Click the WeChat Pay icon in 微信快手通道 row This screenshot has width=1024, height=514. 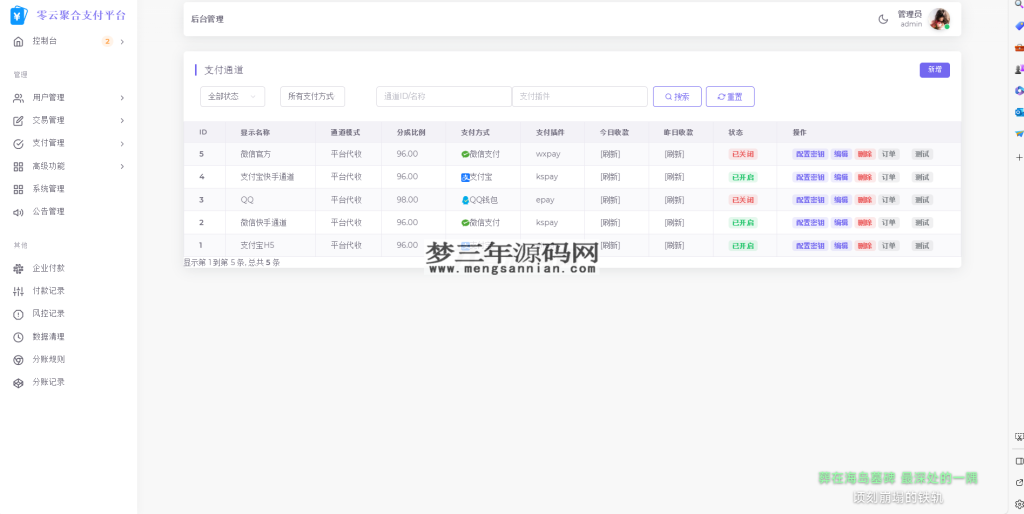(x=465, y=223)
